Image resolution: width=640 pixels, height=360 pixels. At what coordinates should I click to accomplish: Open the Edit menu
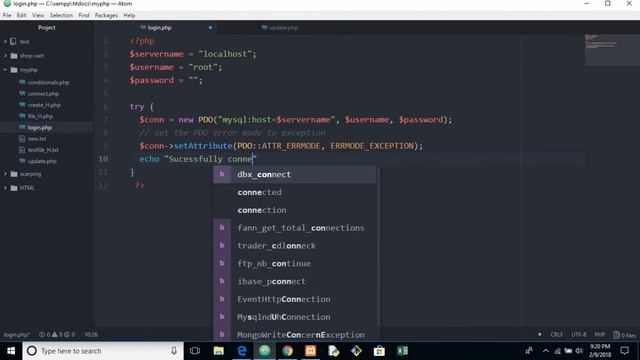(22, 15)
